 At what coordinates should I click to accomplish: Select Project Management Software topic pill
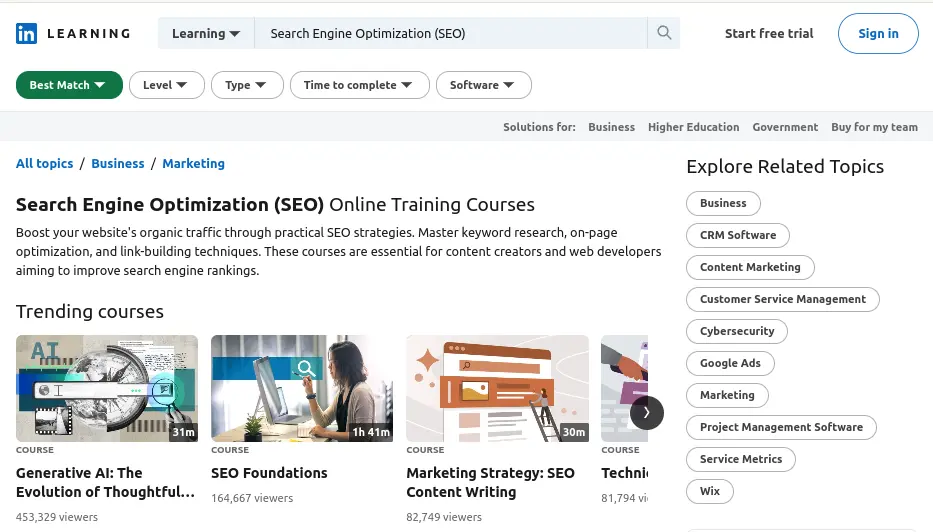(781, 427)
